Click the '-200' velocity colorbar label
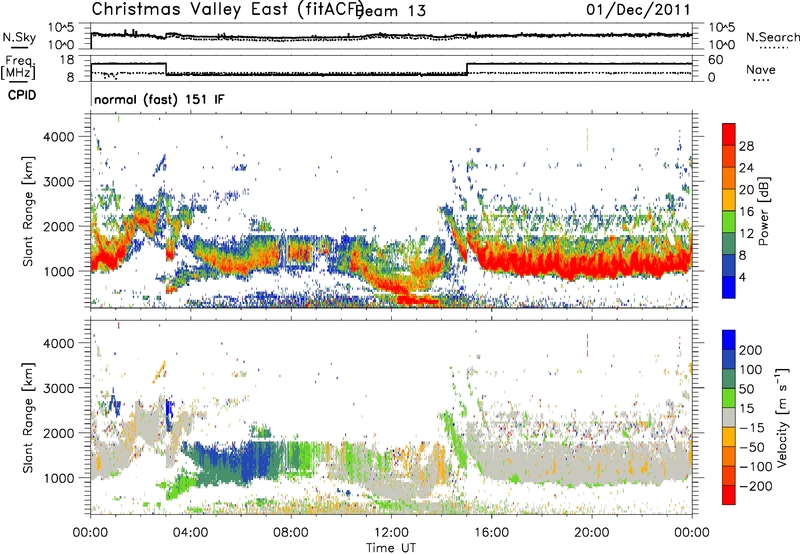The width and height of the screenshot is (800, 554). tap(756, 486)
